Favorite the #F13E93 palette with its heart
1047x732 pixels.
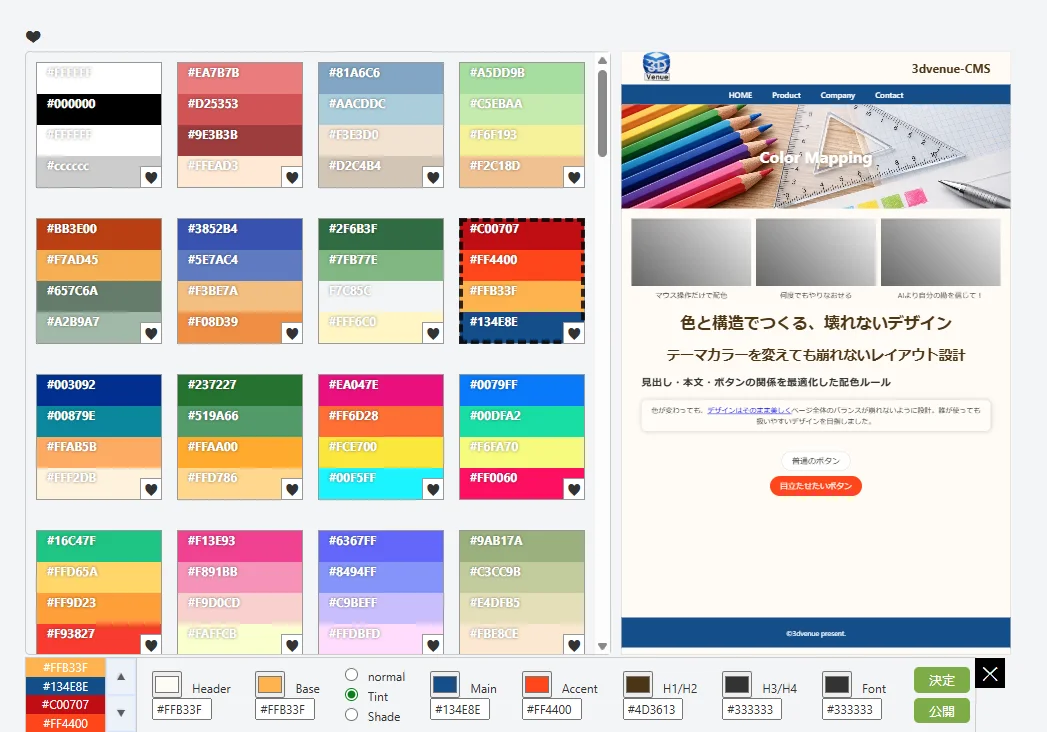pos(292,645)
